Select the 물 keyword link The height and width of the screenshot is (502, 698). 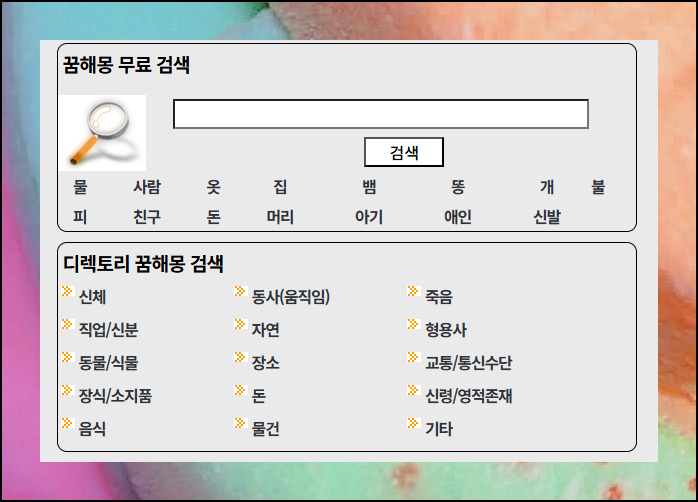tap(80, 187)
